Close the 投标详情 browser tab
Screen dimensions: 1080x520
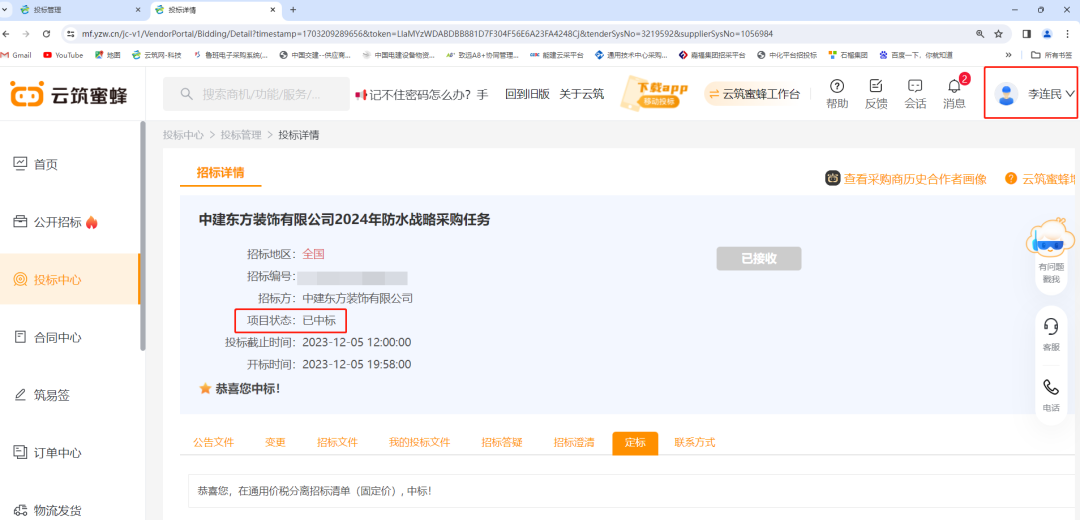(273, 10)
